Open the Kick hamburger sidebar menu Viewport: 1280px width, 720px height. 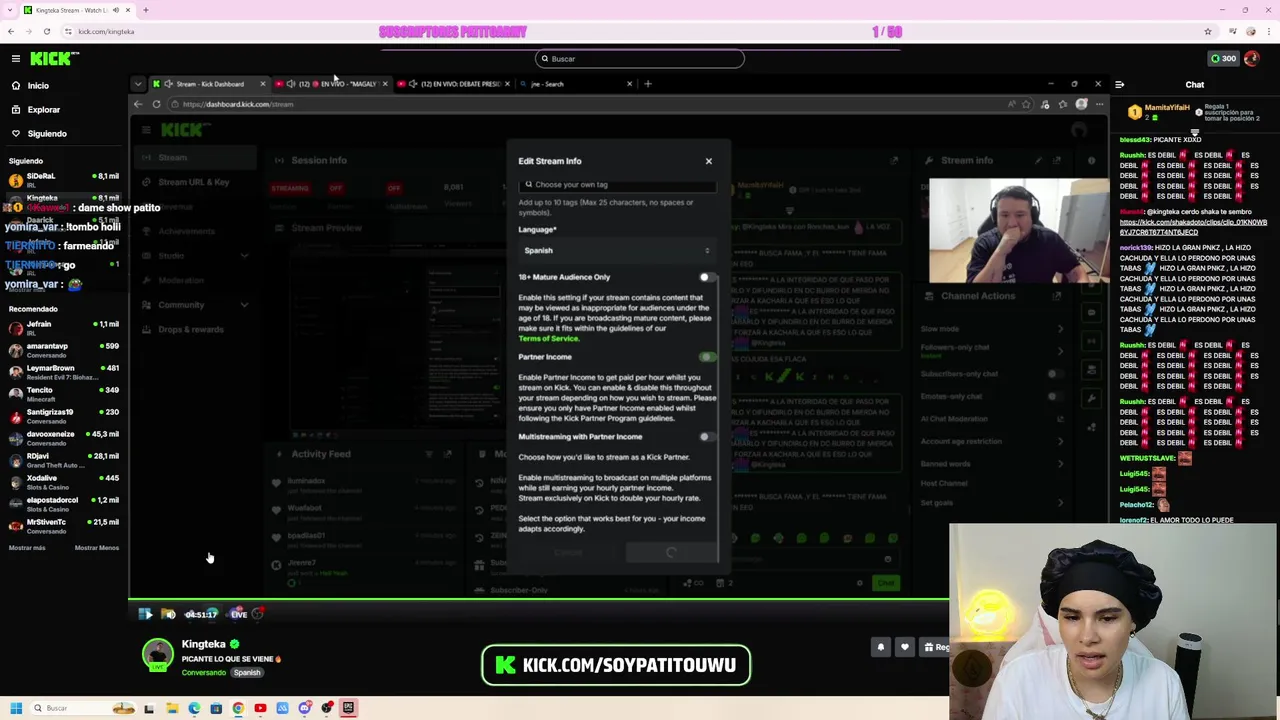pos(16,59)
